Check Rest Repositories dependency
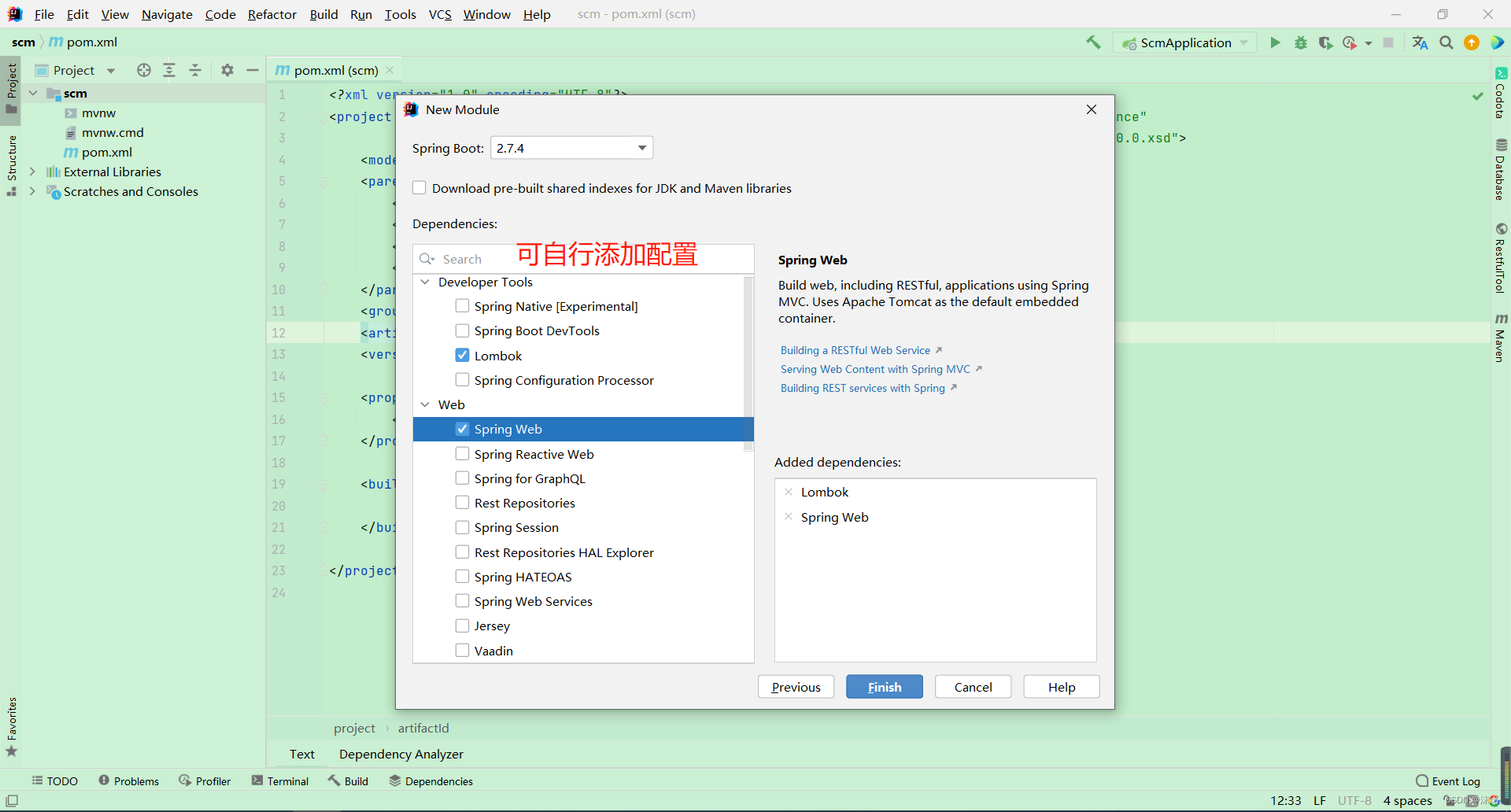The width and height of the screenshot is (1511, 812). 462,503
